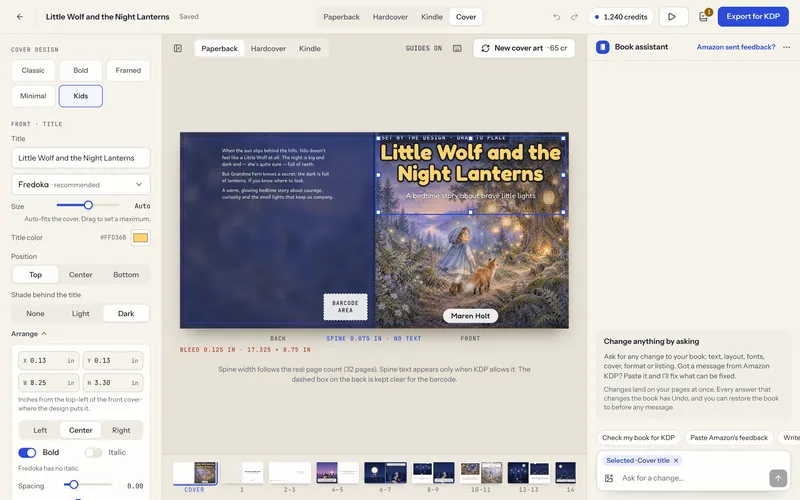Align title text Left
Viewport: 800px width, 500px height.
(x=40, y=430)
